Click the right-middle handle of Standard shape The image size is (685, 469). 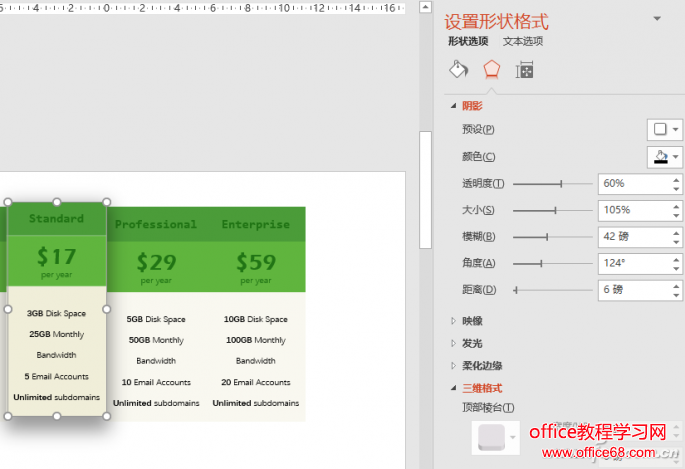107,309
